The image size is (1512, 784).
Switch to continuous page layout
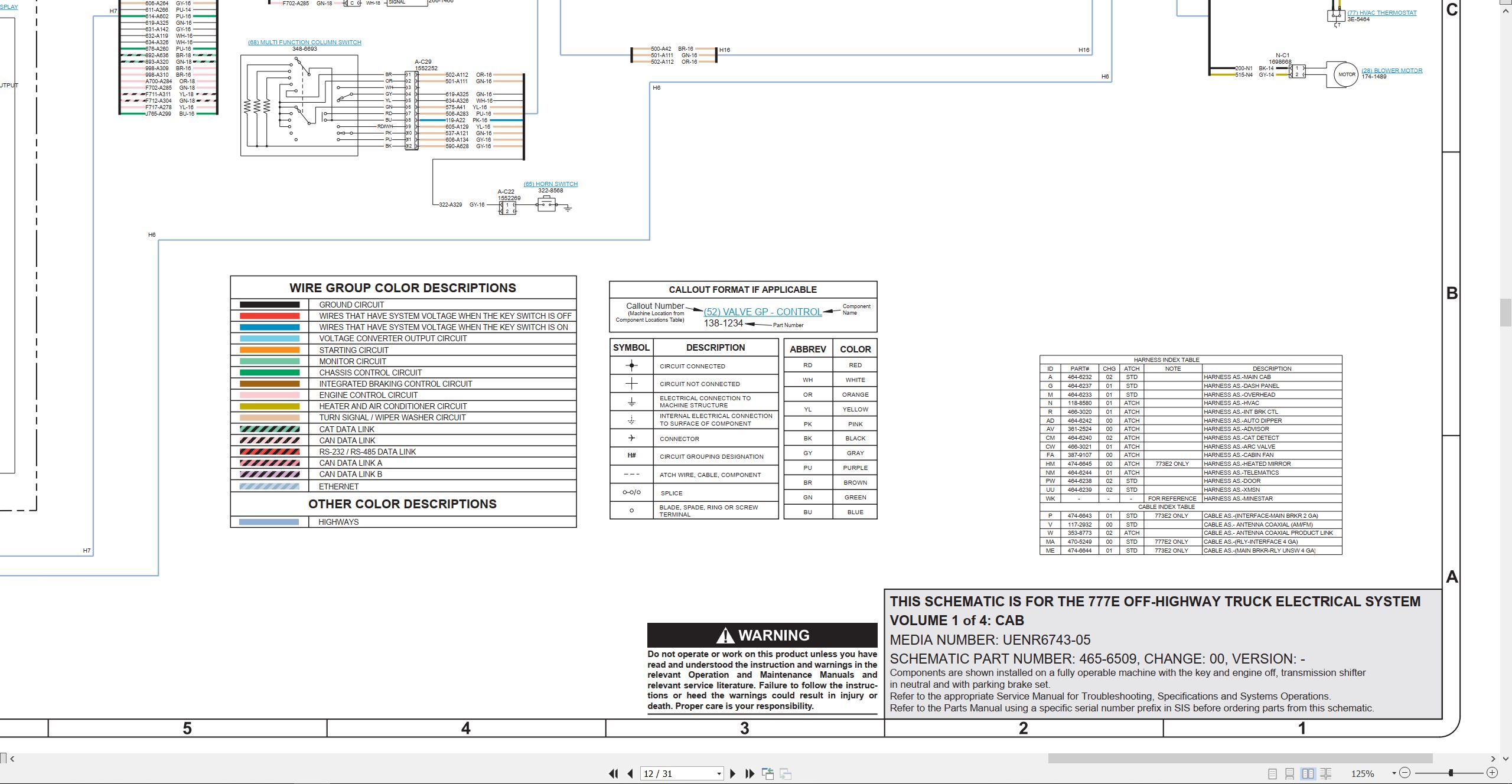(1290, 773)
